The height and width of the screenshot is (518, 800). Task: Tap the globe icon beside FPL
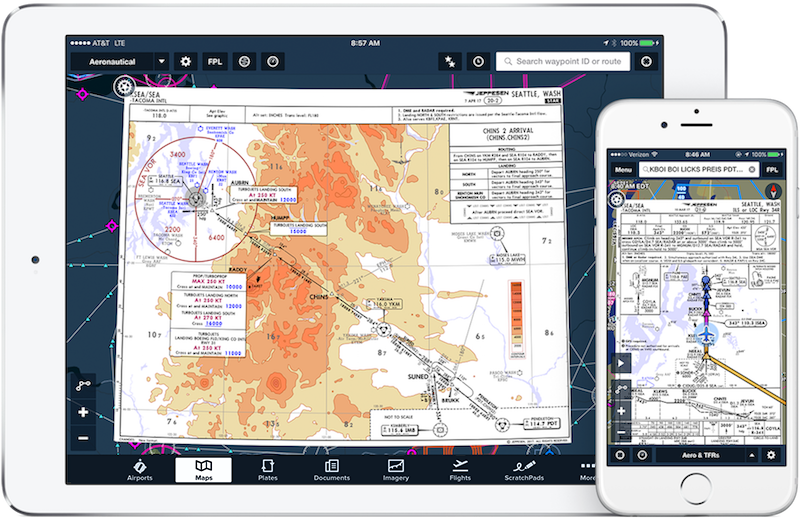(243, 61)
